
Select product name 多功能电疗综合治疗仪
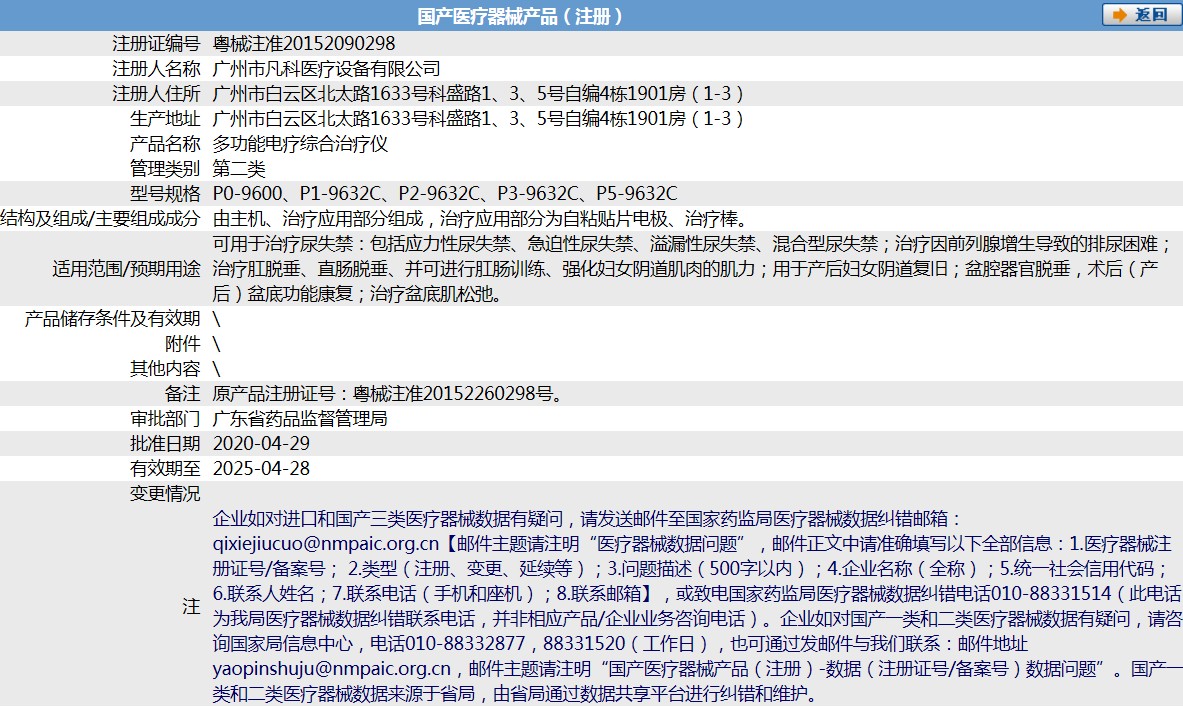click(x=300, y=143)
